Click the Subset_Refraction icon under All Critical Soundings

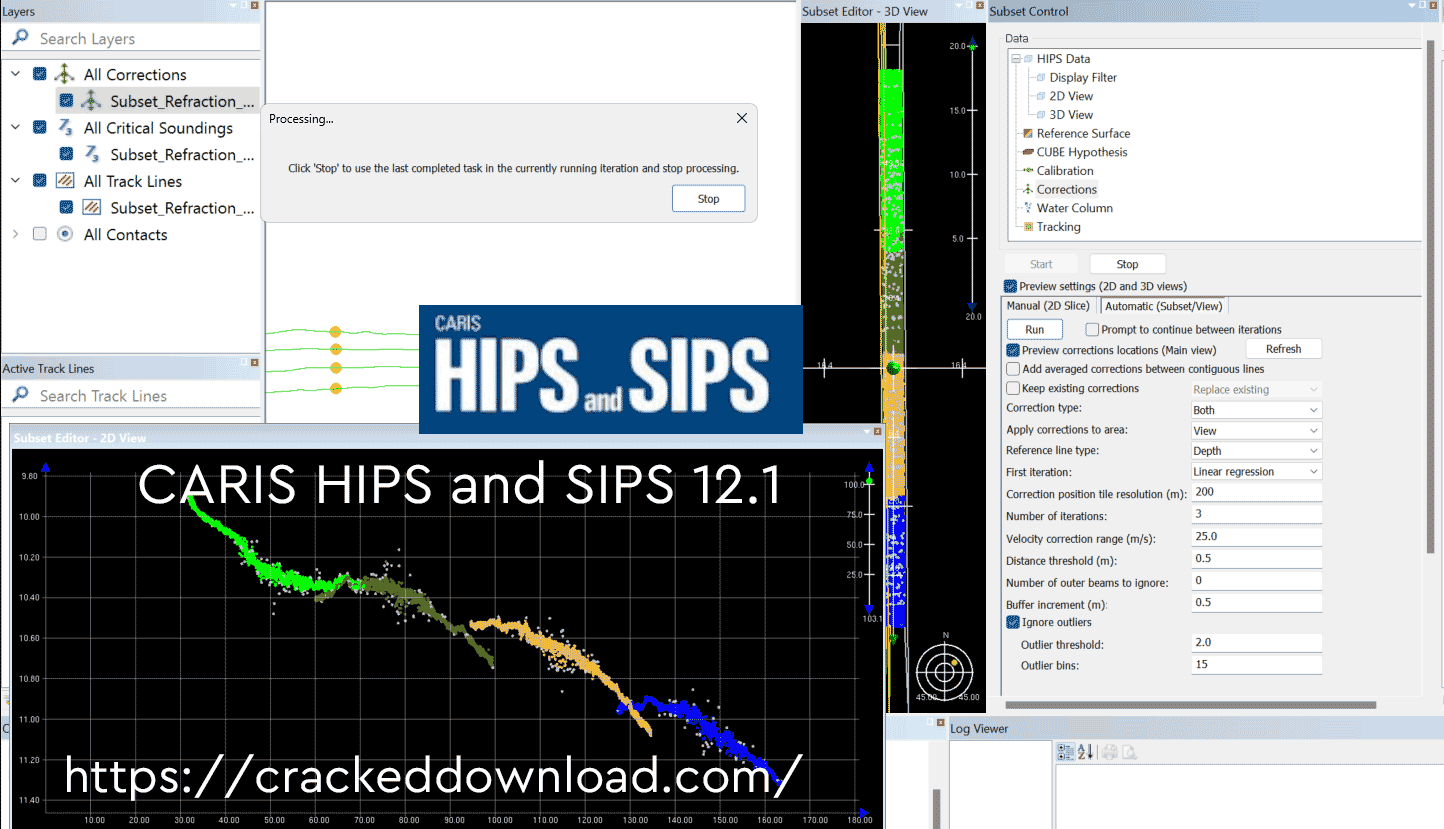(x=91, y=154)
